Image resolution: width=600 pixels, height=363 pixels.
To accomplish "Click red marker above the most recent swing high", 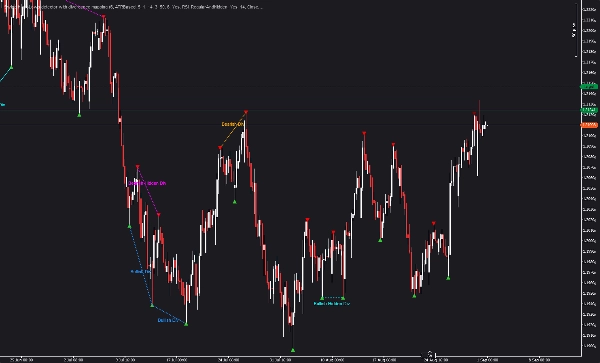I will click(474, 114).
